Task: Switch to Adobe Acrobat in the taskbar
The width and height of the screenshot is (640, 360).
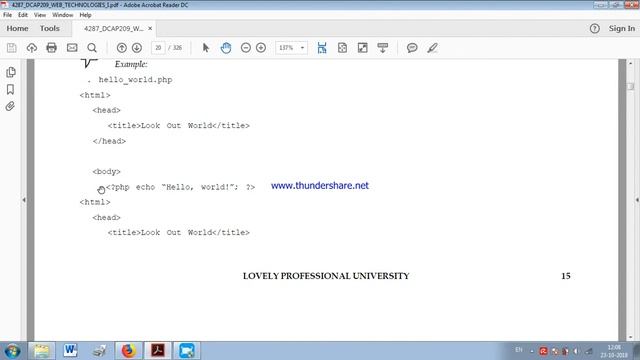Action: pyautogui.click(x=158, y=351)
